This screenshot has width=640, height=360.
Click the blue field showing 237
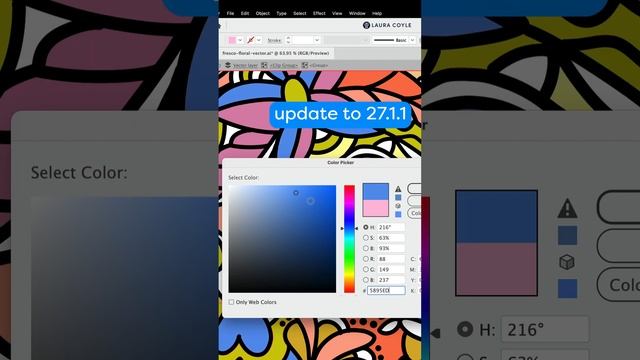(x=391, y=280)
